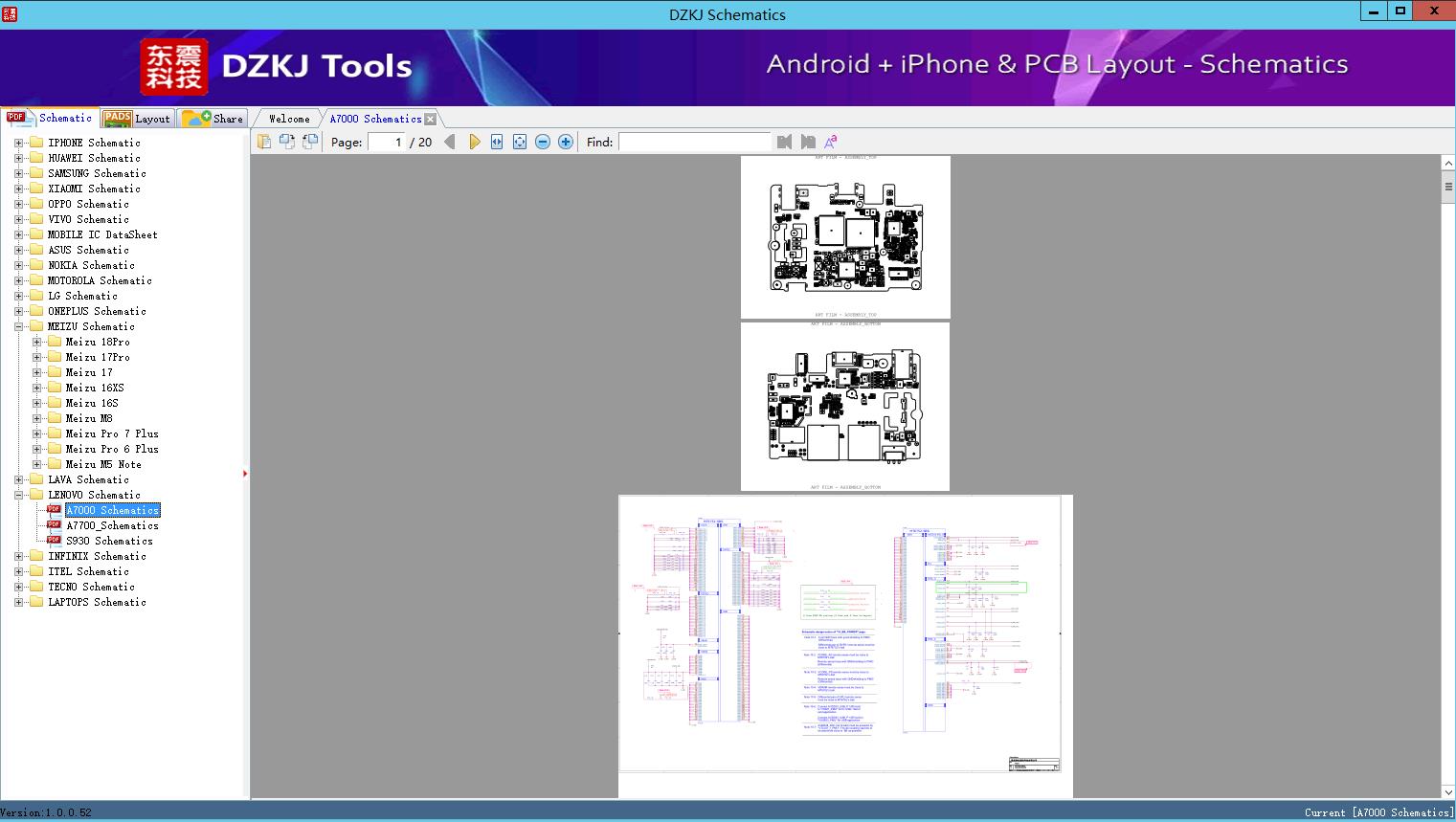The height and width of the screenshot is (822, 1456).
Task: Select Meizu M5 Note tree item
Action: pos(103,464)
